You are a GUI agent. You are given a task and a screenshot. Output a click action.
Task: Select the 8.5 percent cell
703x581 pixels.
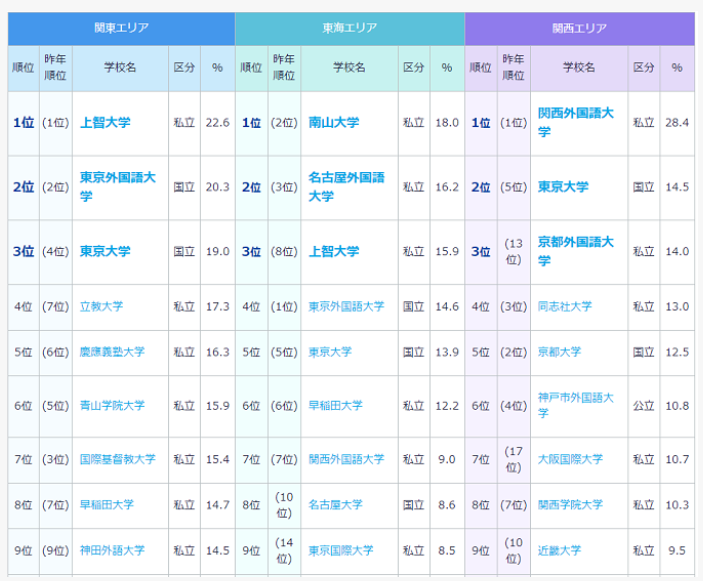(447, 551)
